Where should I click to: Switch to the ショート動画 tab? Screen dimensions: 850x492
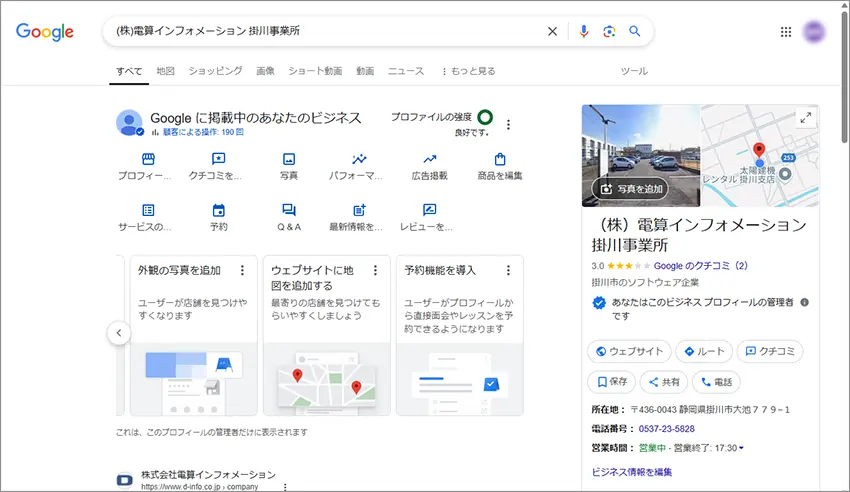pos(315,71)
